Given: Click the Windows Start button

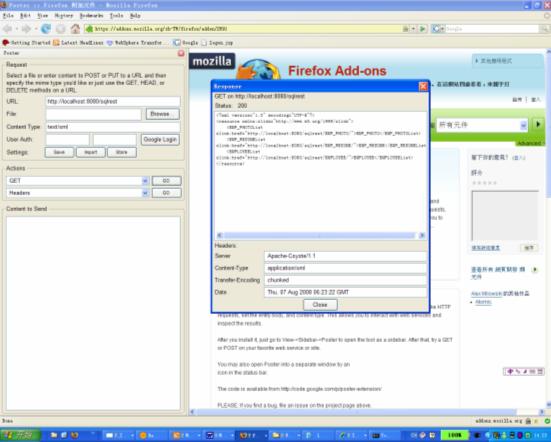Looking at the screenshot, I should pyautogui.click(x=20, y=435).
